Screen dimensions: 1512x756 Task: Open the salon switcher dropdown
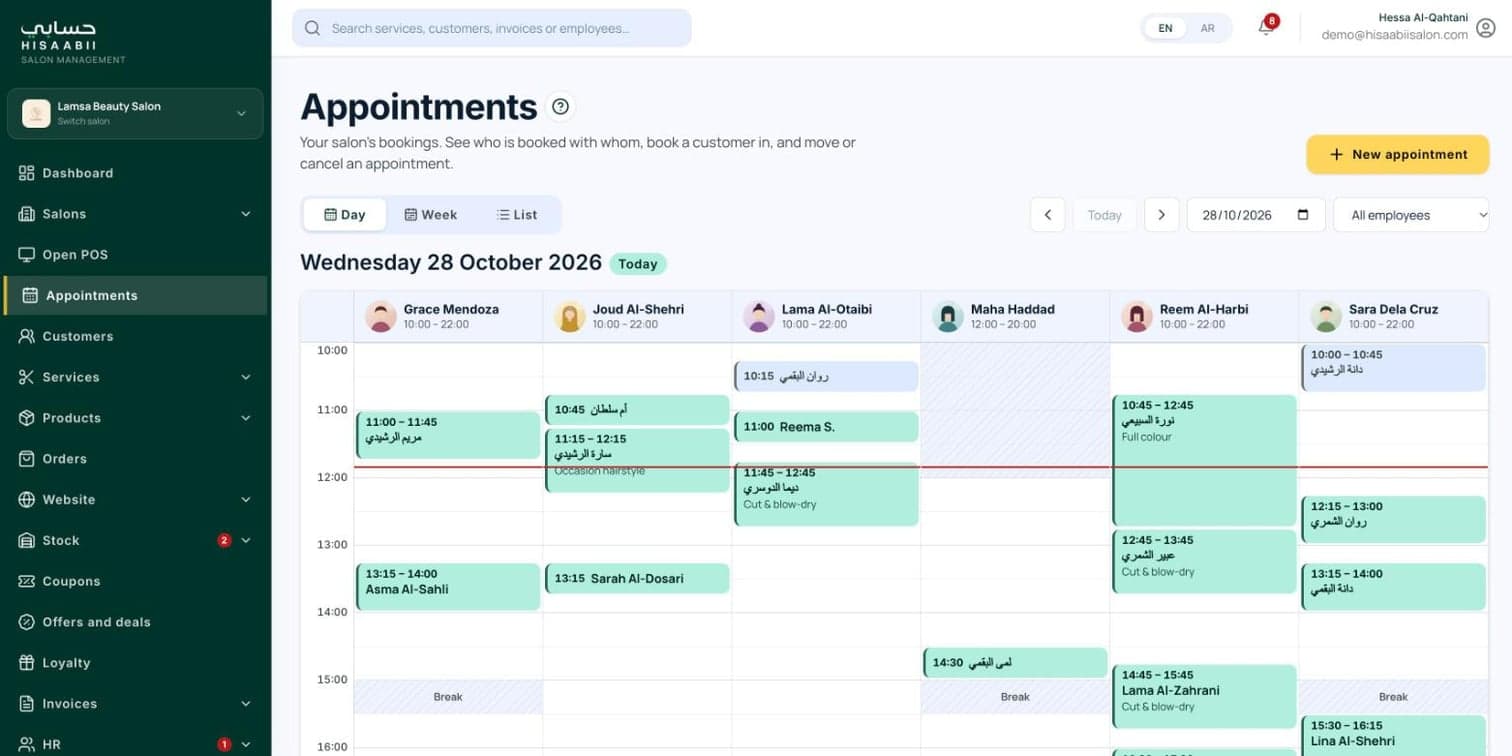click(135, 113)
